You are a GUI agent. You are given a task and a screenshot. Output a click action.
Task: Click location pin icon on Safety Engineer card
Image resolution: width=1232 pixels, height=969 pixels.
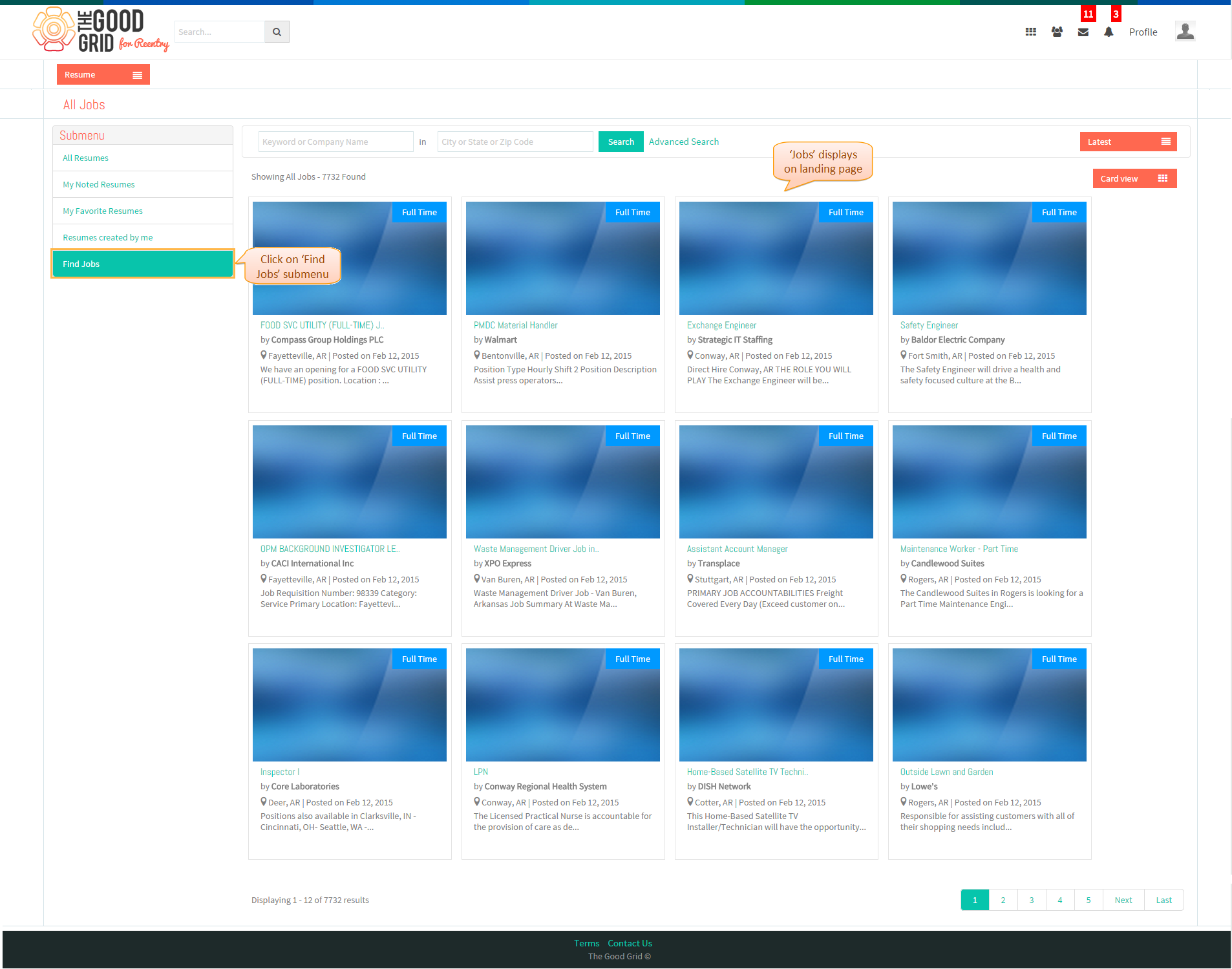[x=904, y=355]
